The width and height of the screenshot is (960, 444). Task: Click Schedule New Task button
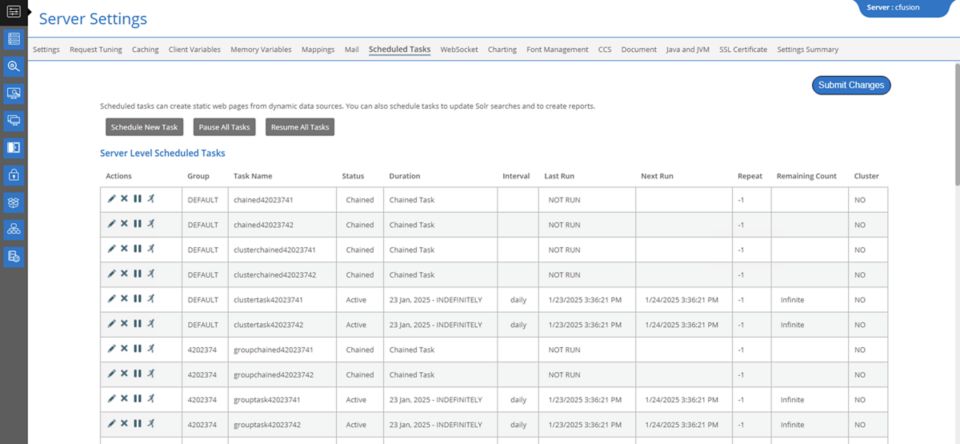point(144,127)
